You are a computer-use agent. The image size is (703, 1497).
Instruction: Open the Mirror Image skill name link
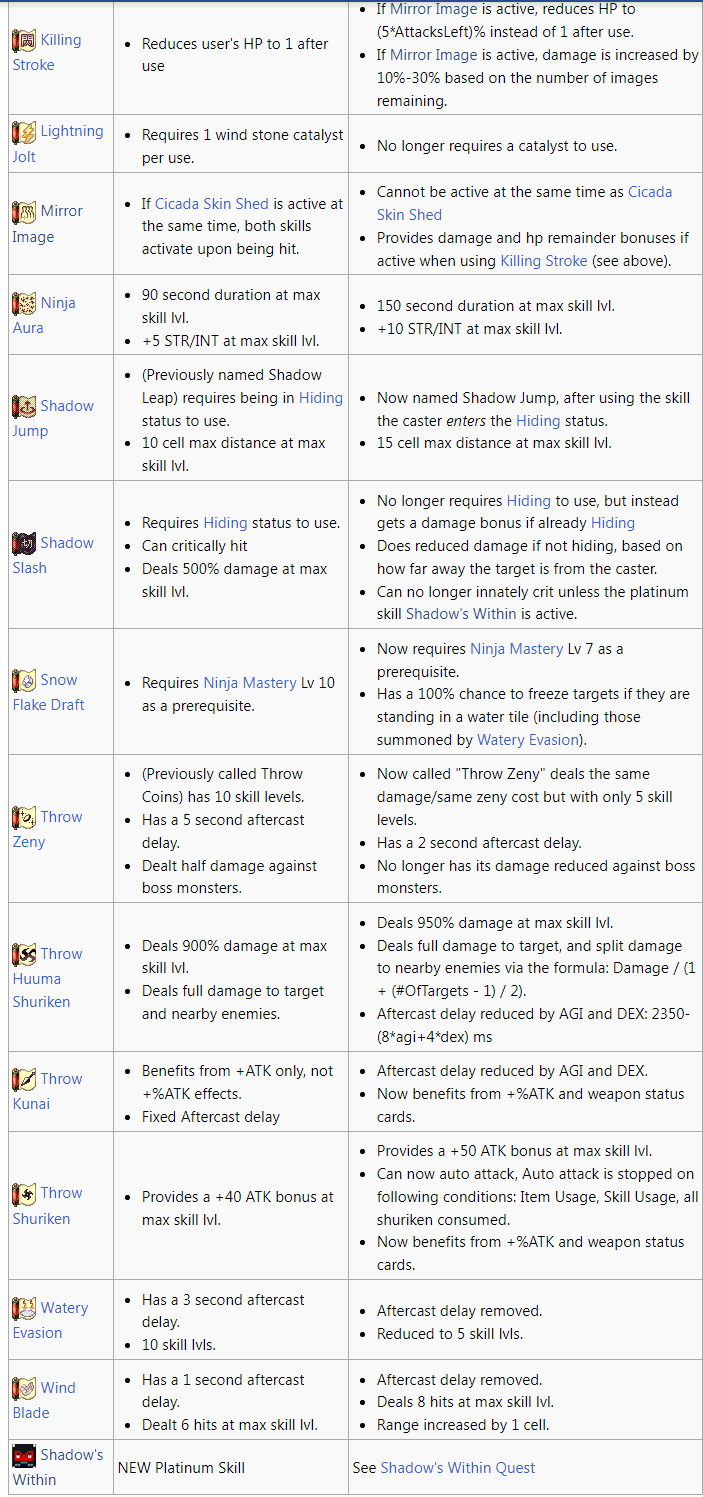(47, 224)
